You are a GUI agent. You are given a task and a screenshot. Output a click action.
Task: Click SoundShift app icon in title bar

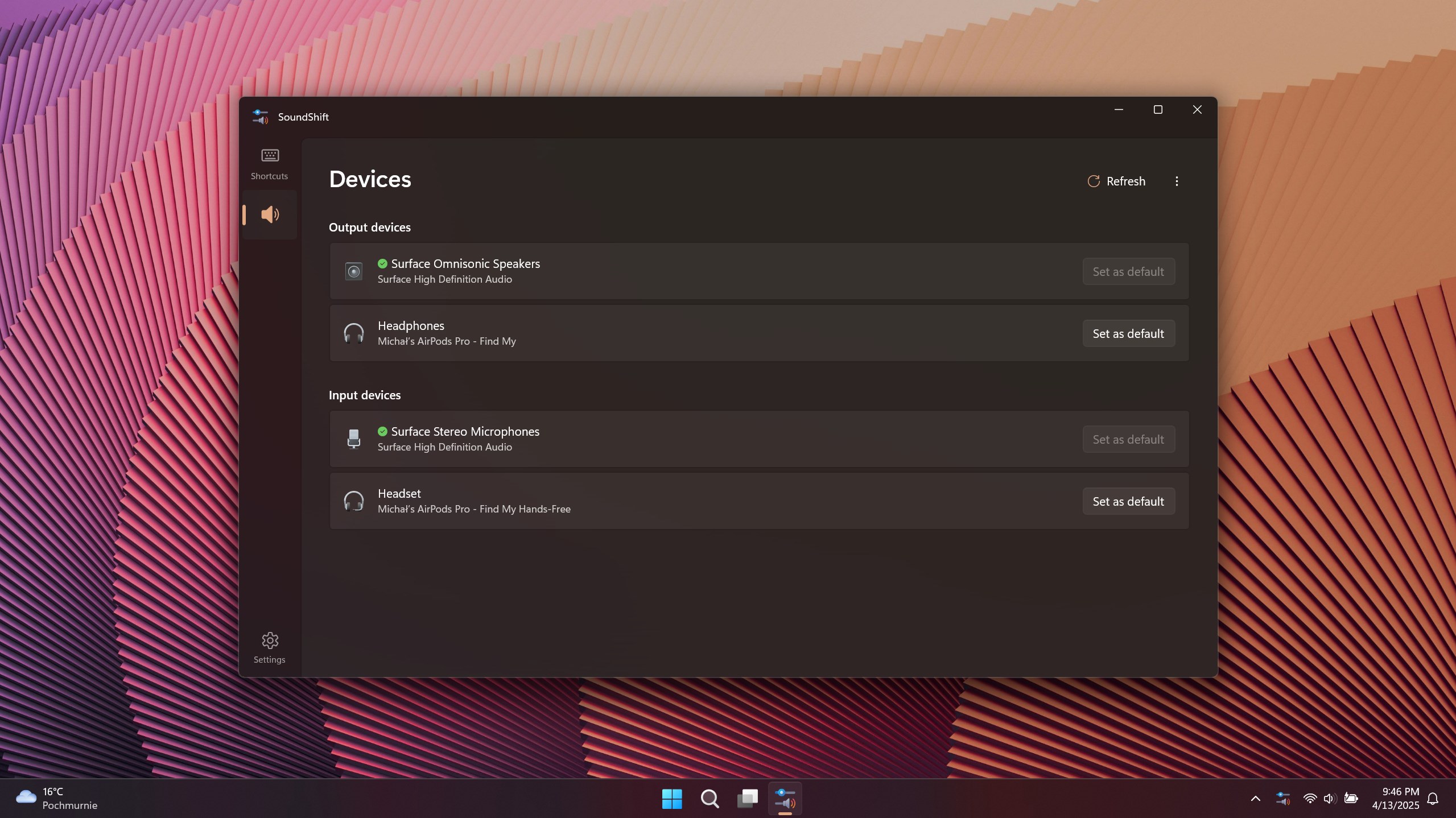(x=260, y=117)
